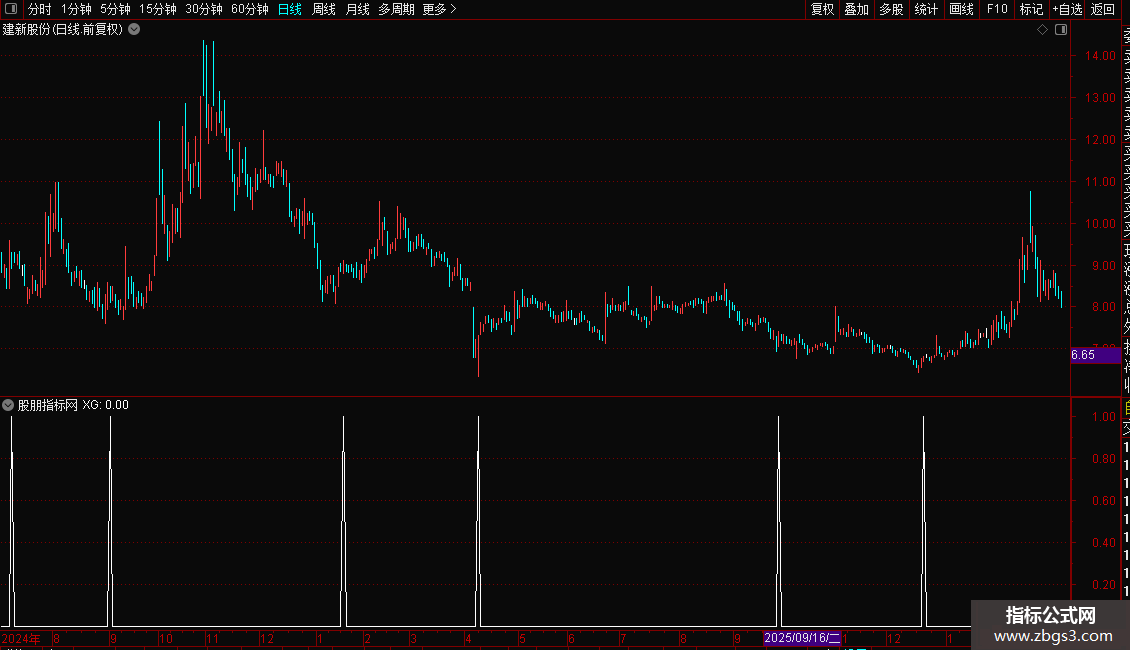Switch to 分时 intraday view

pyautogui.click(x=40, y=9)
